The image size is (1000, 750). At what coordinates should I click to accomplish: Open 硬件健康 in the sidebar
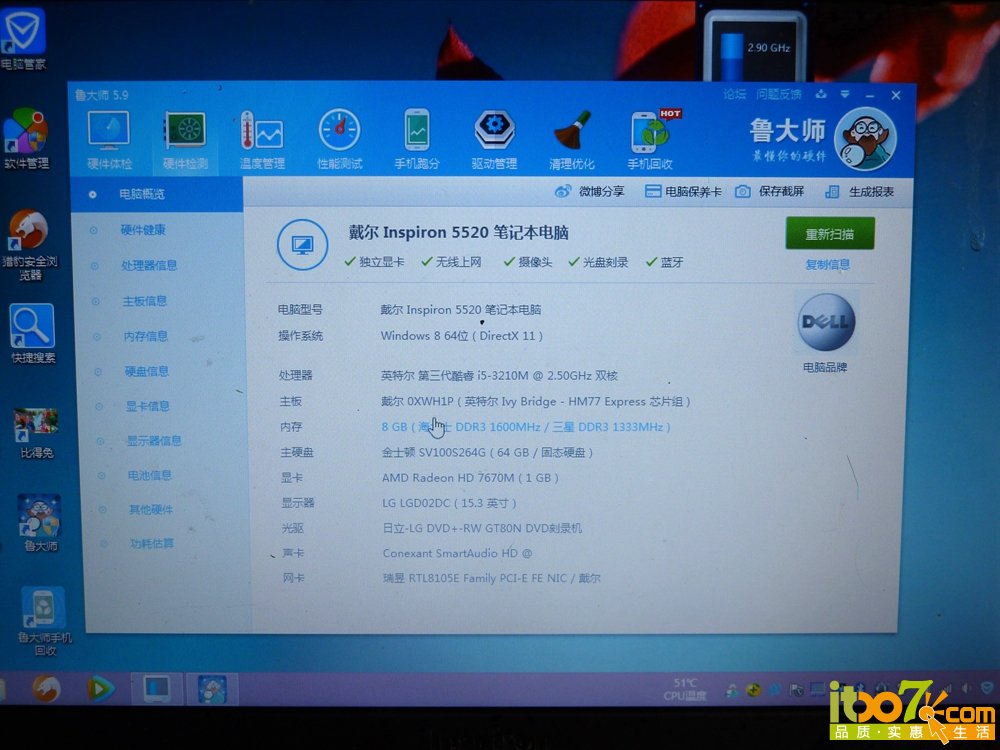tap(143, 230)
